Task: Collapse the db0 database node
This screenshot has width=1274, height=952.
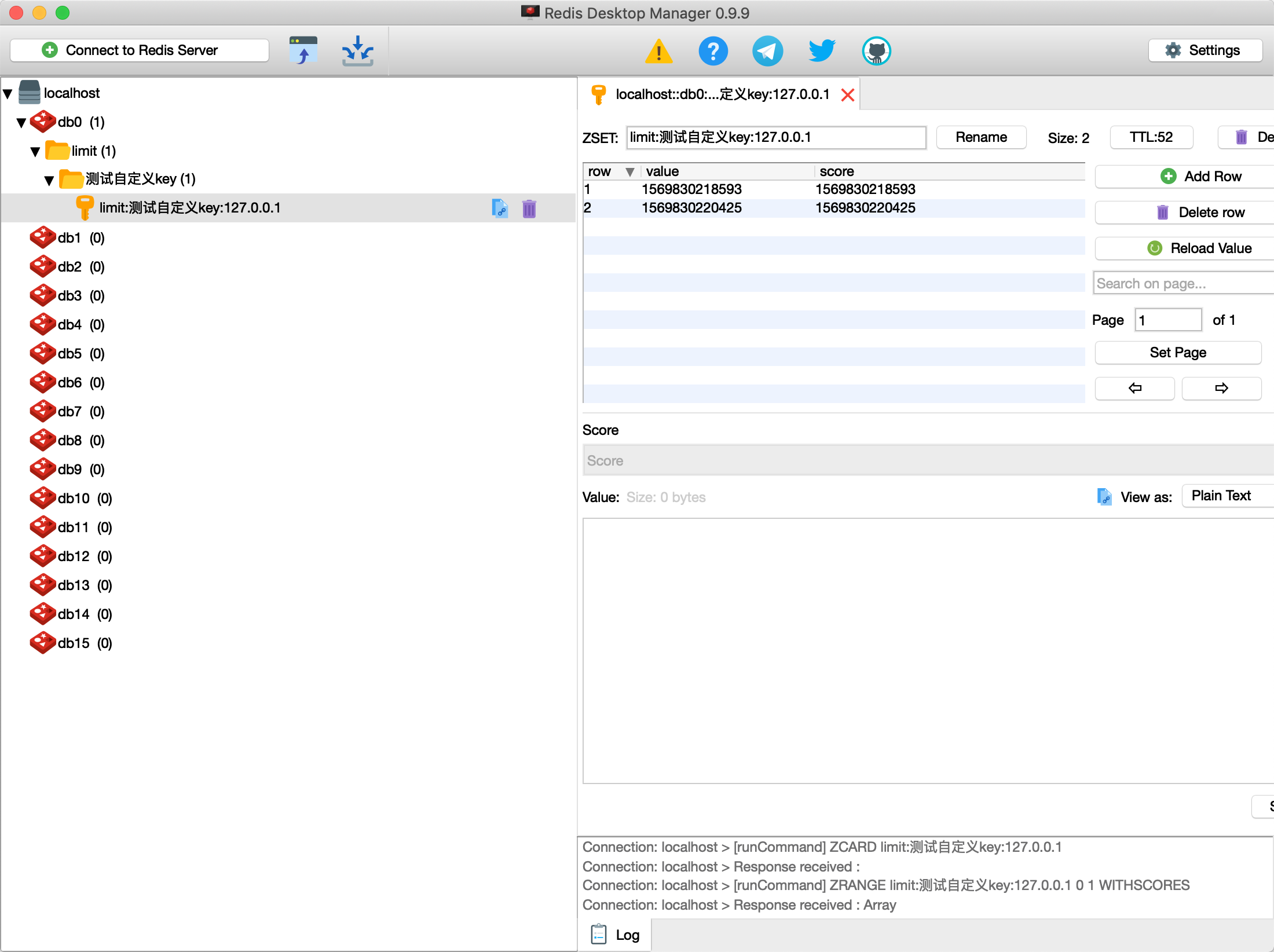Action: 21,123
